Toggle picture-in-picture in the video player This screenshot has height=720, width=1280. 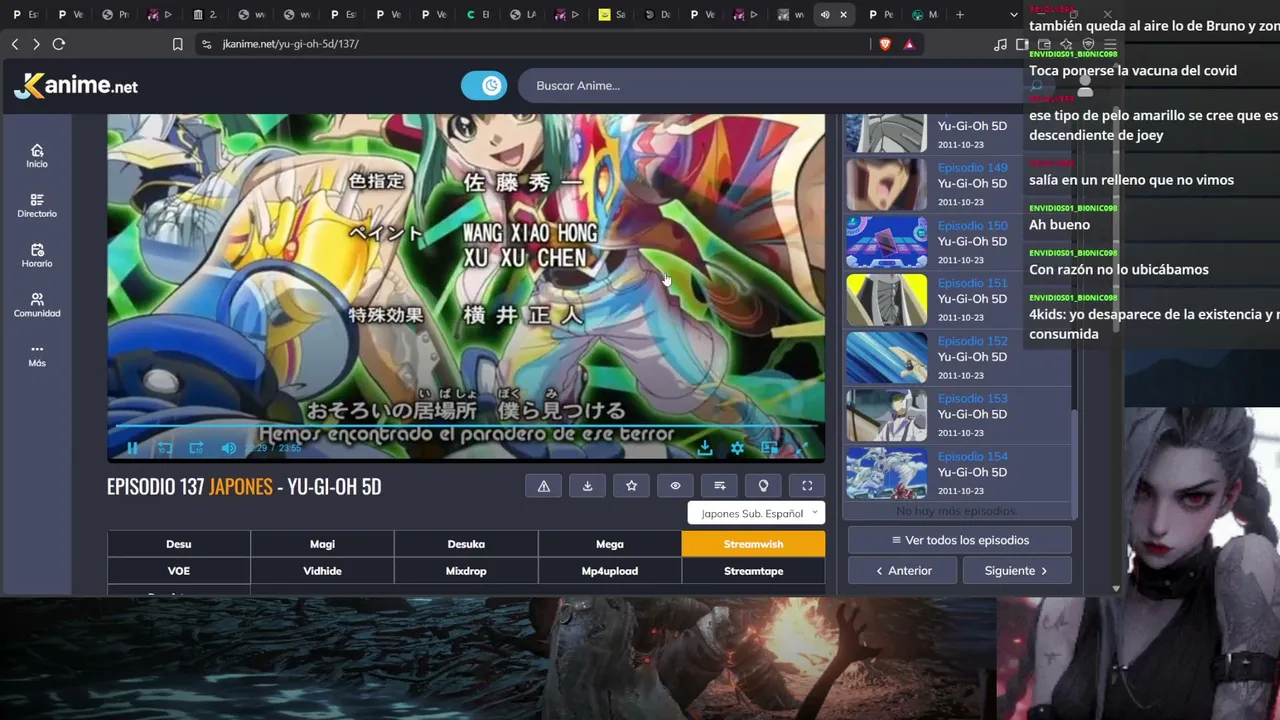[769, 448]
